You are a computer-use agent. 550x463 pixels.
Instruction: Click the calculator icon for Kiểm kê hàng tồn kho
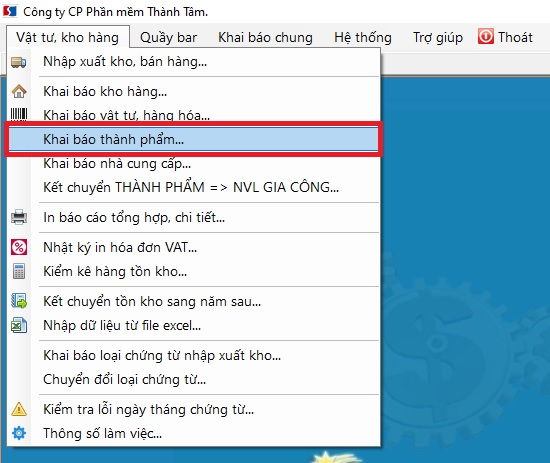pyautogui.click(x=19, y=271)
